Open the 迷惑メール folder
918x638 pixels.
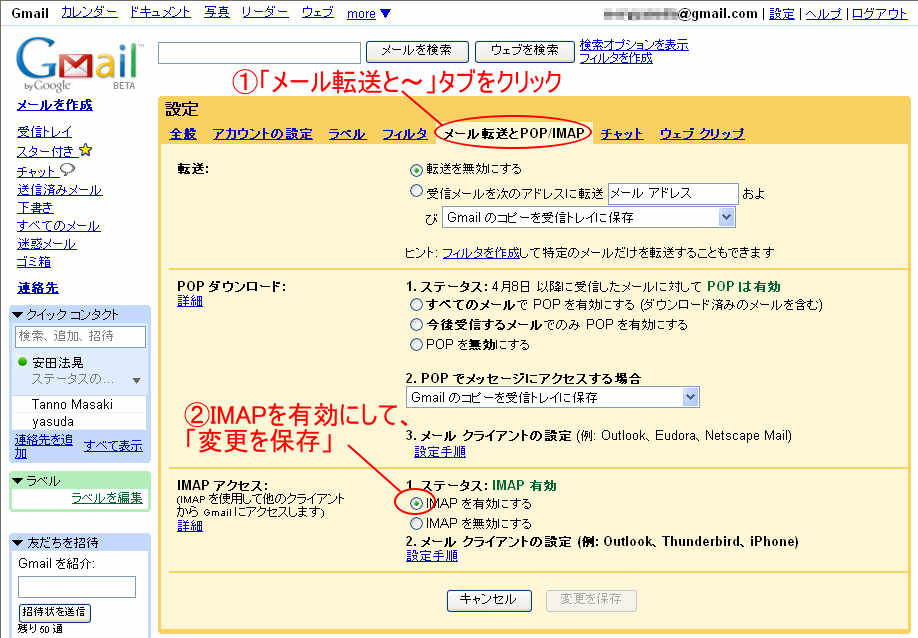[x=47, y=244]
